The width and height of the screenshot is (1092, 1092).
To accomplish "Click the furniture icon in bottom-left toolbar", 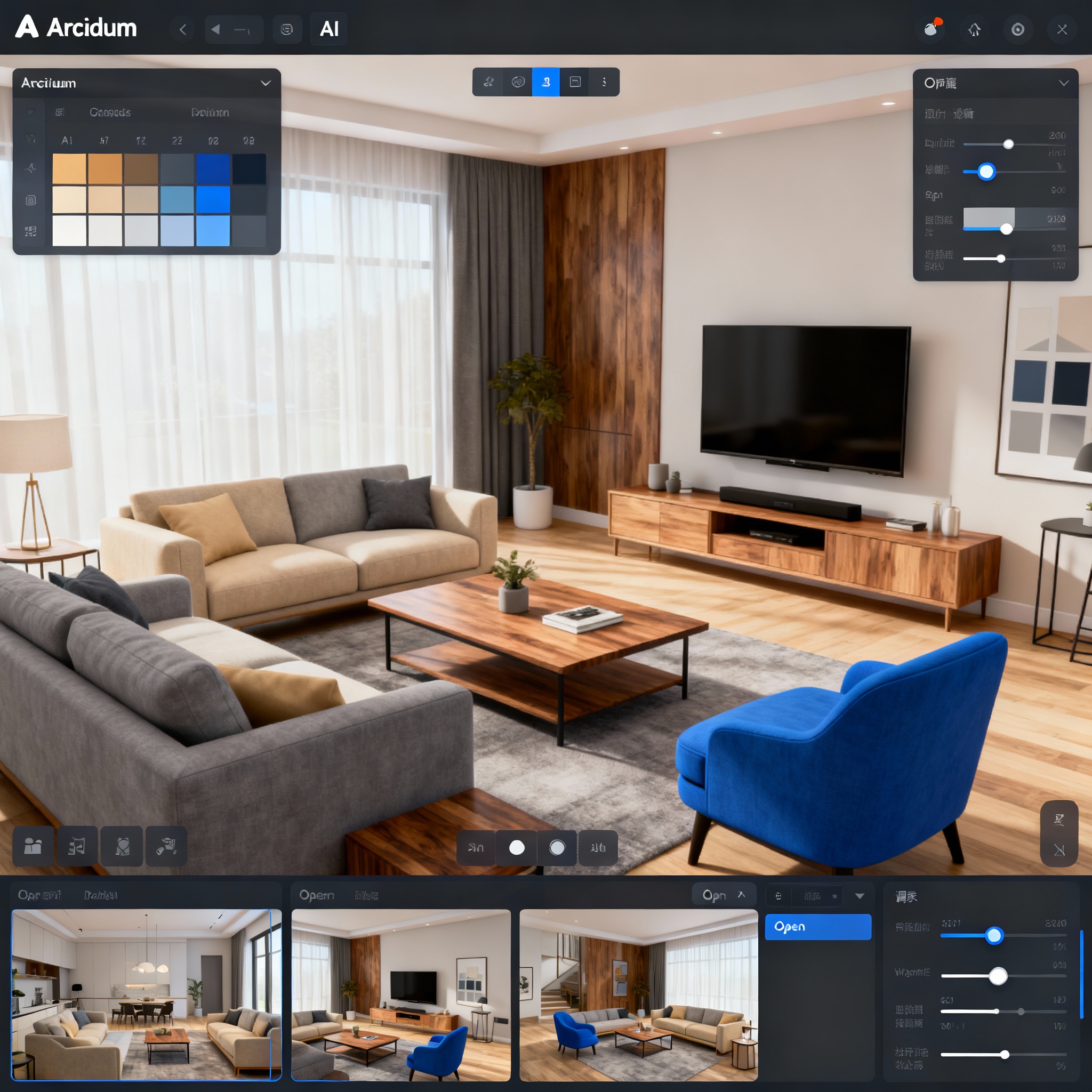I will [33, 846].
